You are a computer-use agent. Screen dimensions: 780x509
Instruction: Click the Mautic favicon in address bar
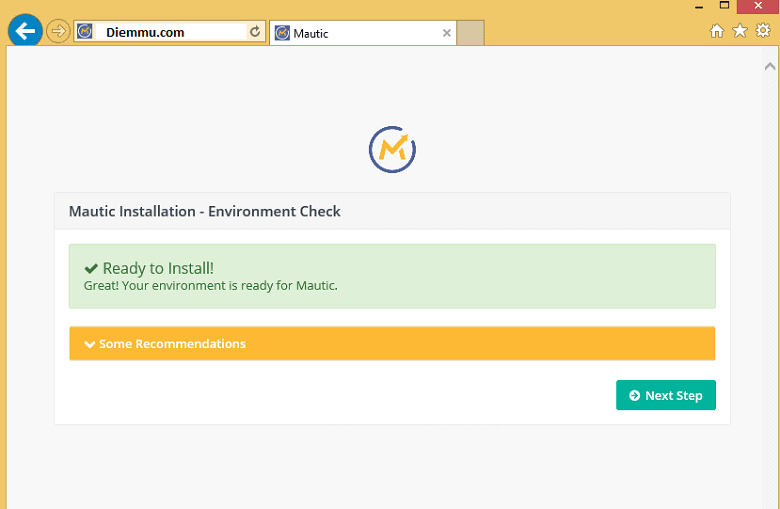click(85, 32)
